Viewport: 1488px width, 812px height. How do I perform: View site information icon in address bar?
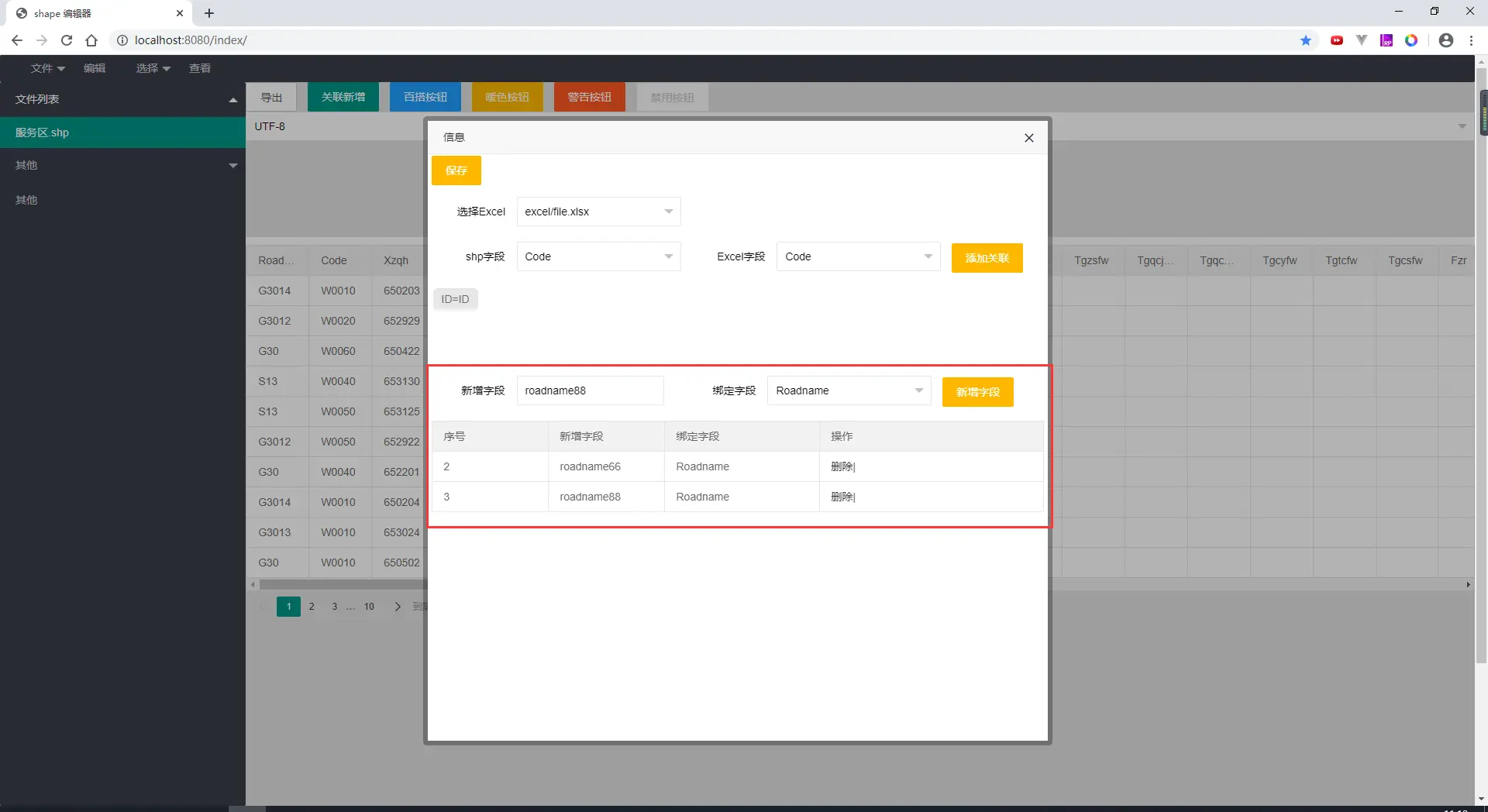(x=122, y=40)
